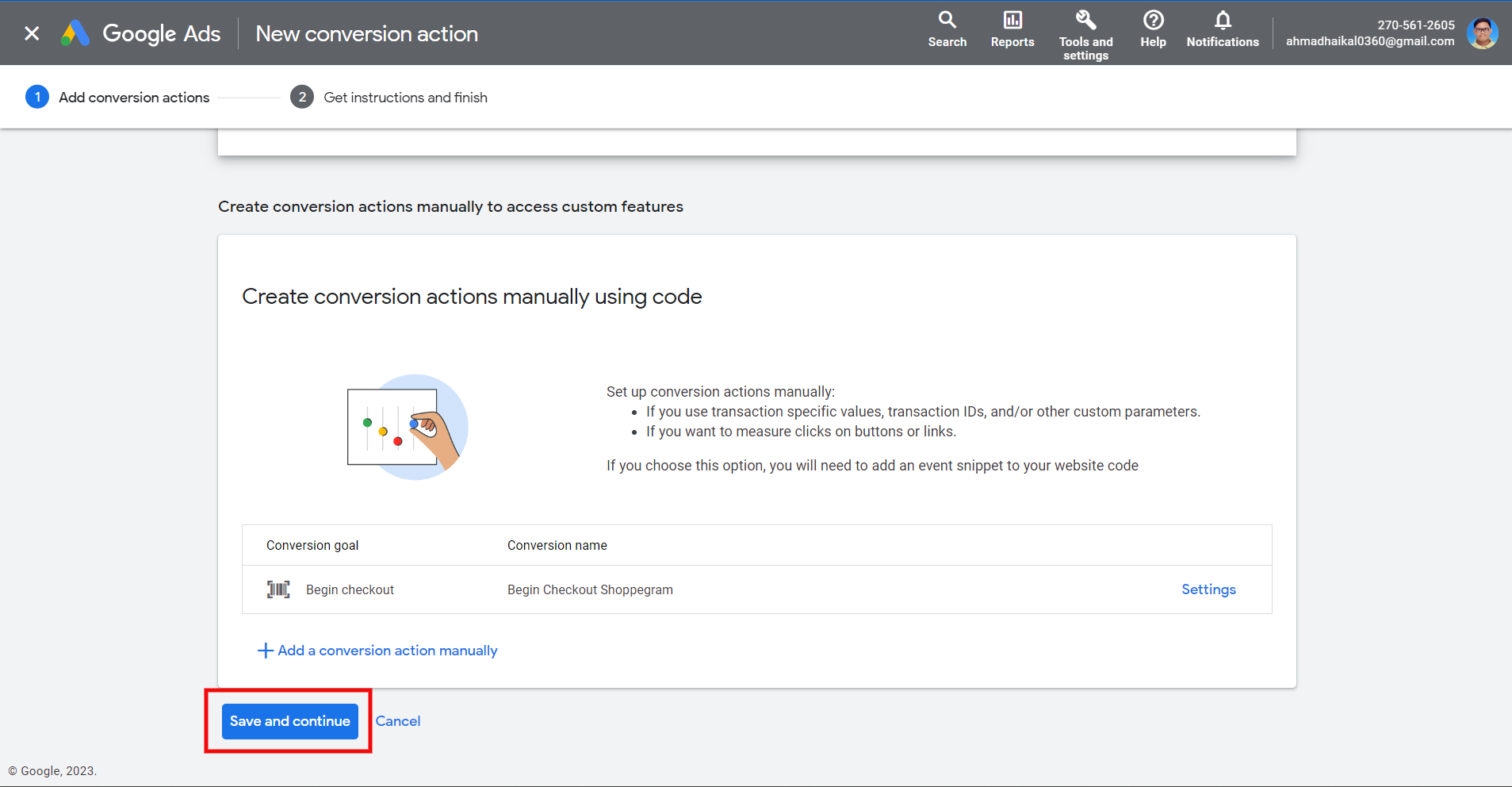Click the account profile avatar
This screenshot has height=787, width=1512.
pos(1482,33)
